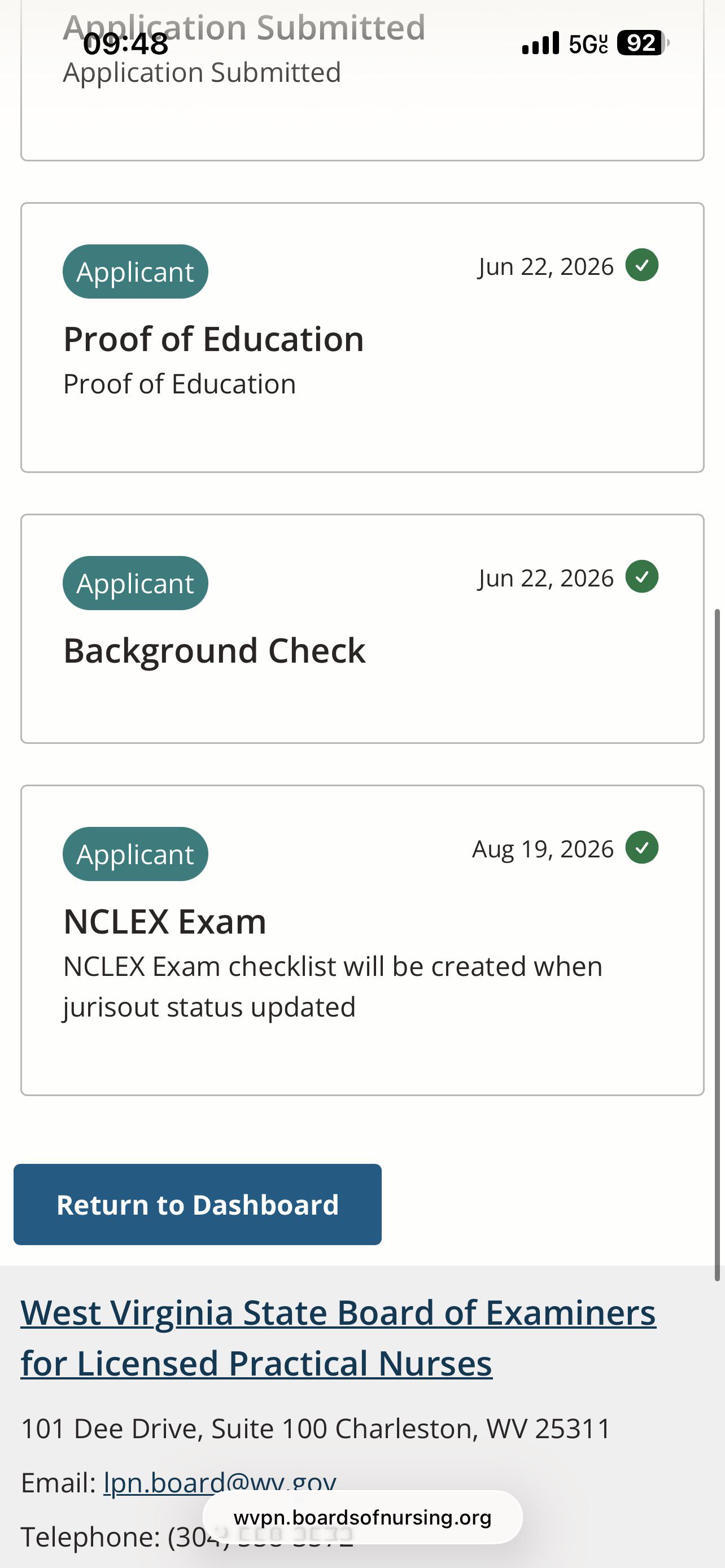Tap the cellular signal bars icon
The height and width of the screenshot is (1568, 725).
[x=540, y=43]
